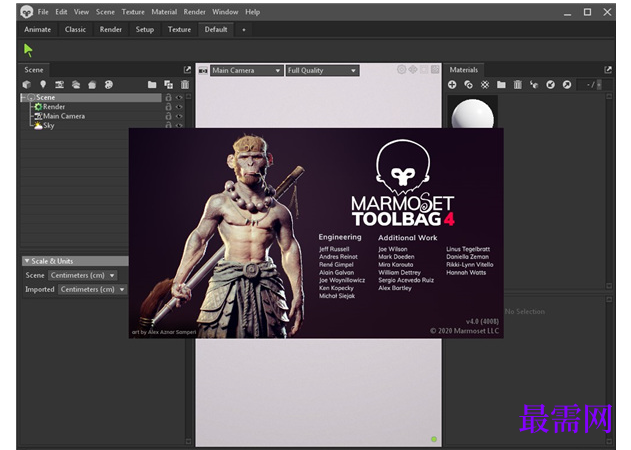Viewport: 631px width, 450px height.
Task: Add a new sky object icon
Action: (76, 85)
